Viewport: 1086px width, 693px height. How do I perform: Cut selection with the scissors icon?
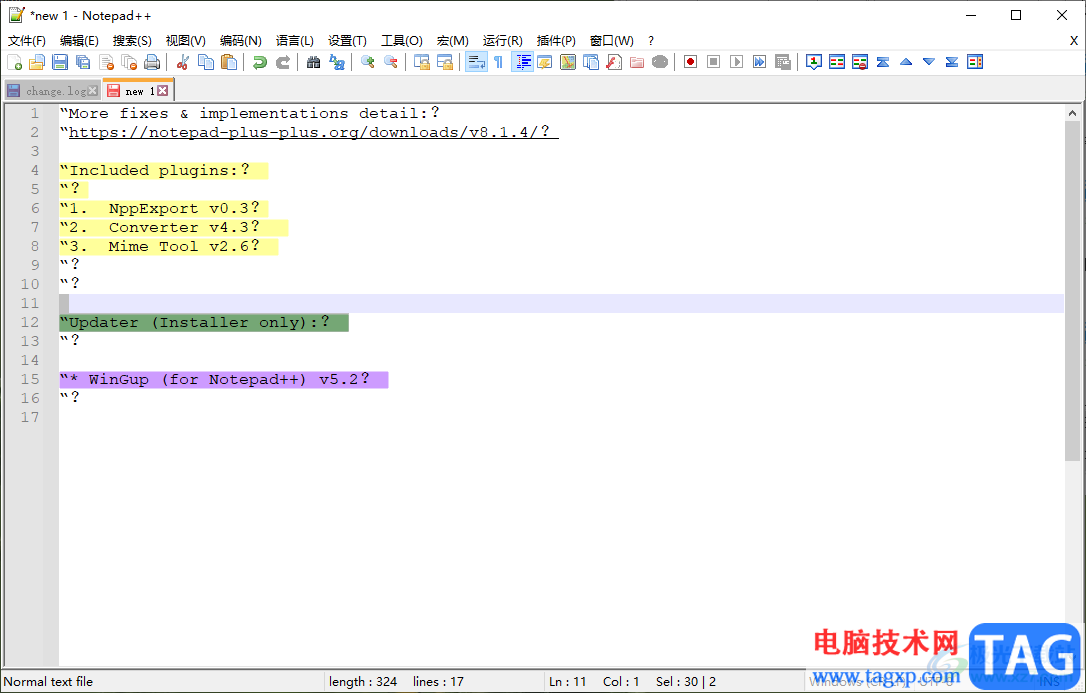coord(183,62)
